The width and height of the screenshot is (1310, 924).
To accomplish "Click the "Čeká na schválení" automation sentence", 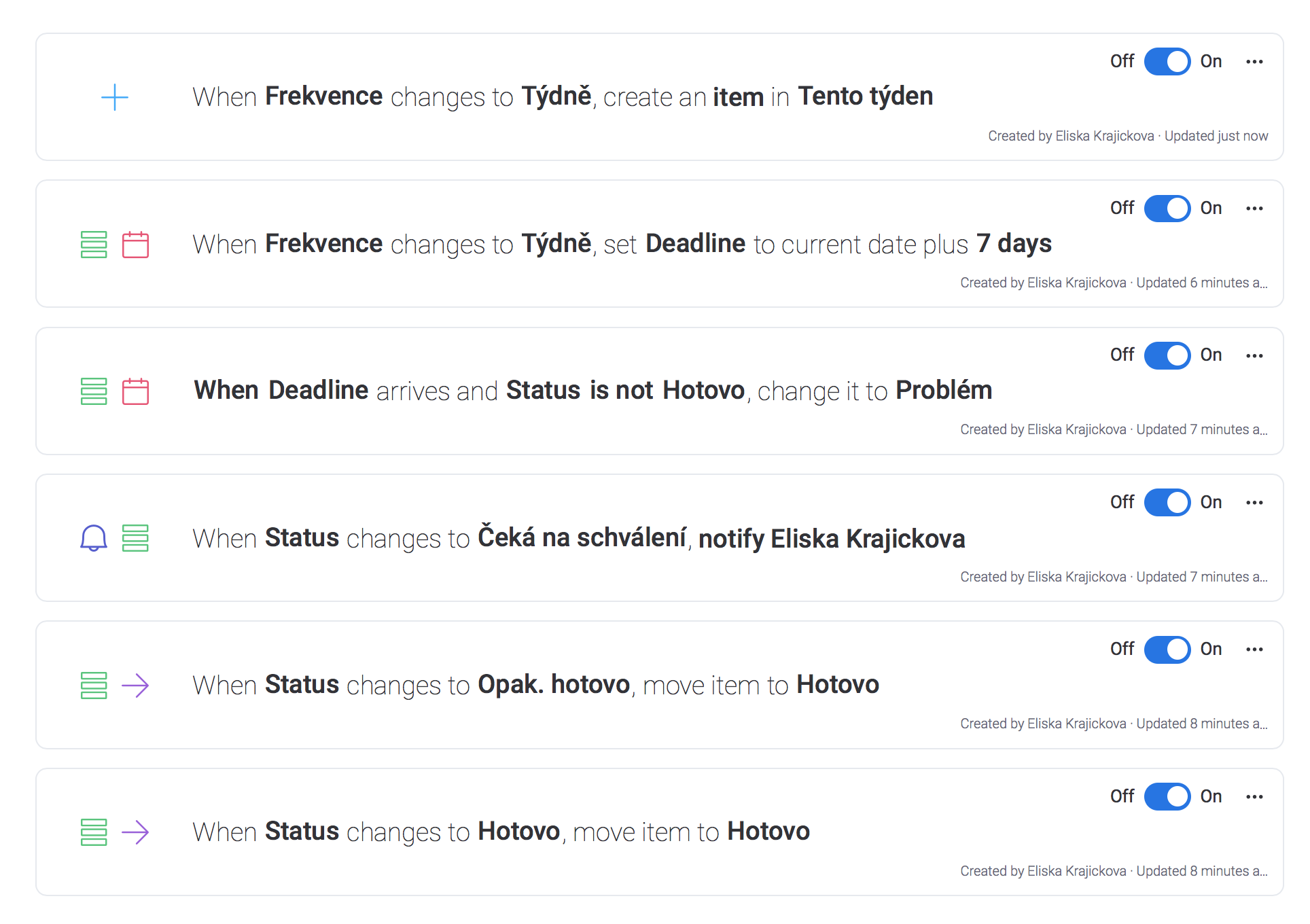I will coord(578,538).
